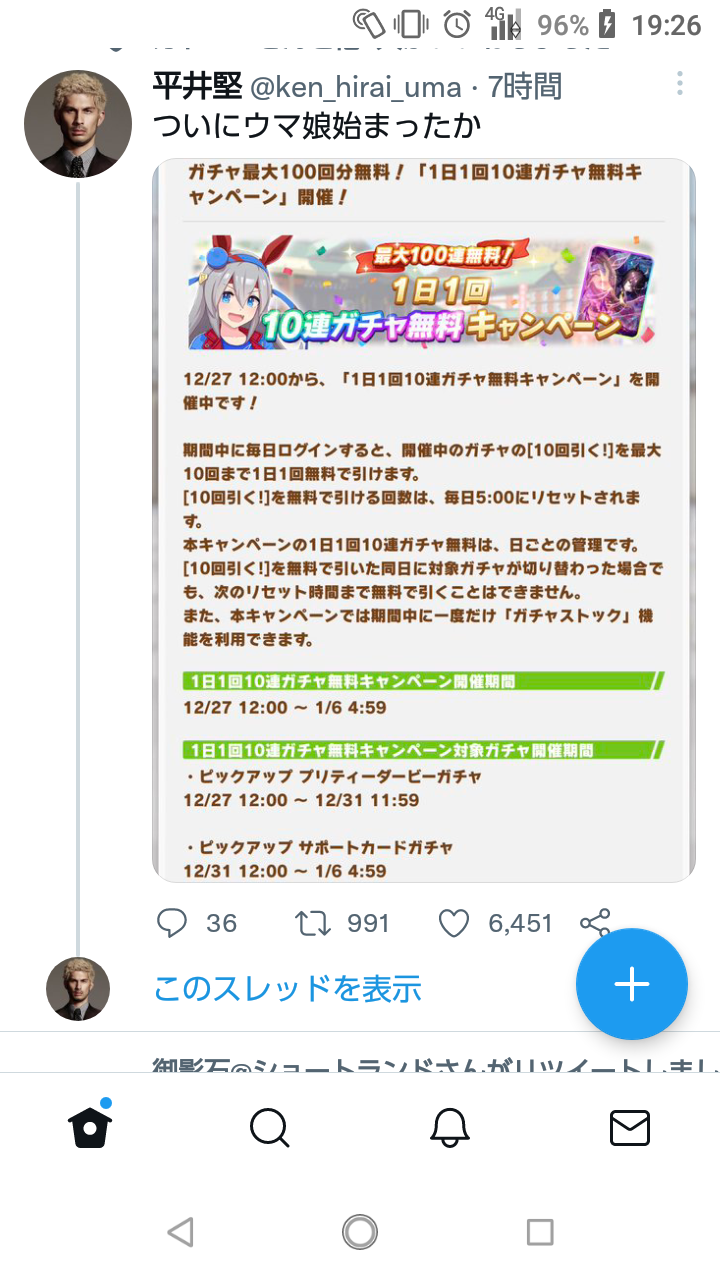Open the Notifications bell tab
Screen dimensions: 720x1280
pos(450,1128)
